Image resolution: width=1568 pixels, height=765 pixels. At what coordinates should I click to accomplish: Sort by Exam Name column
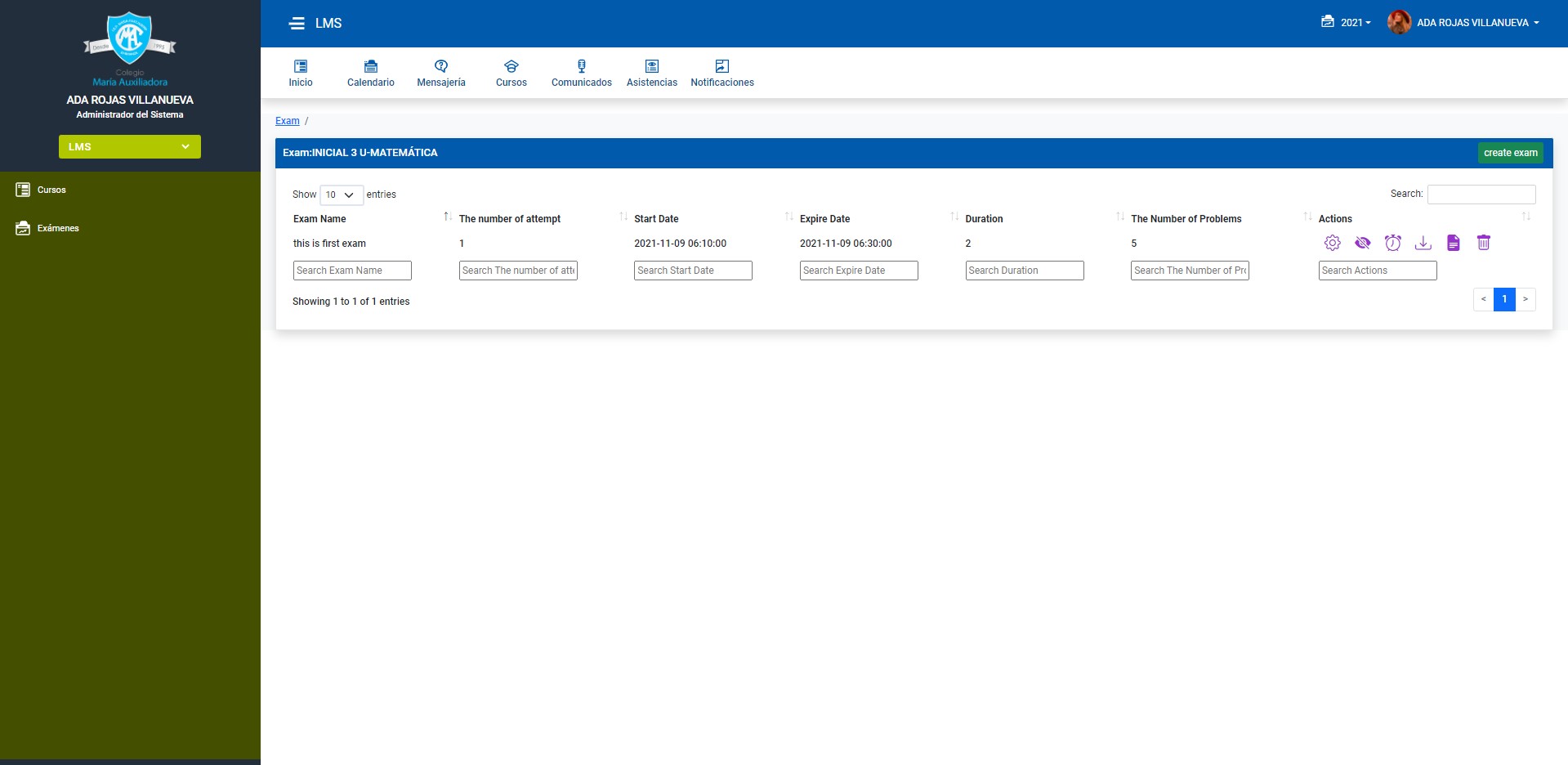tap(373, 218)
